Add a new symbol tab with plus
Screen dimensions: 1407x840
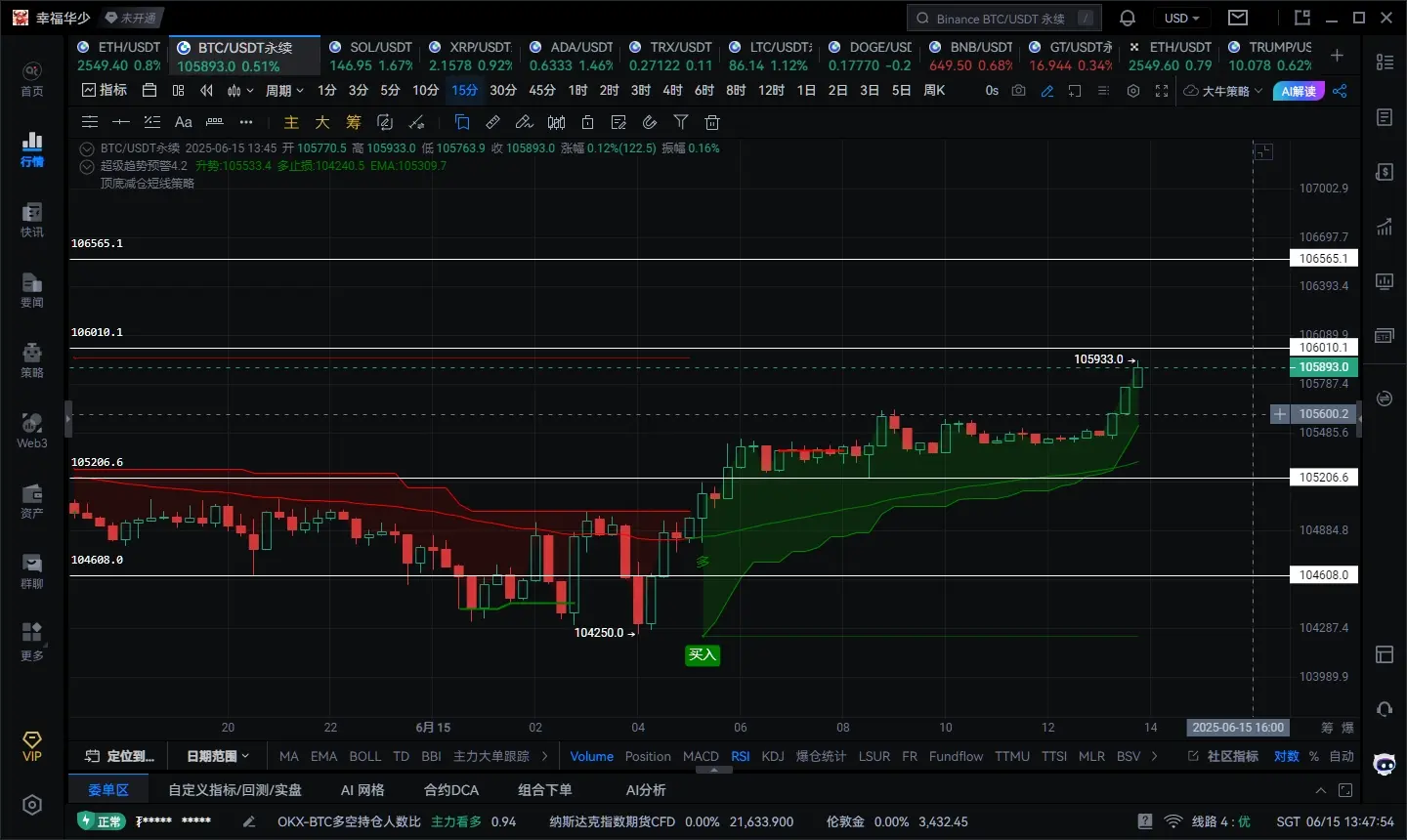pos(1337,56)
